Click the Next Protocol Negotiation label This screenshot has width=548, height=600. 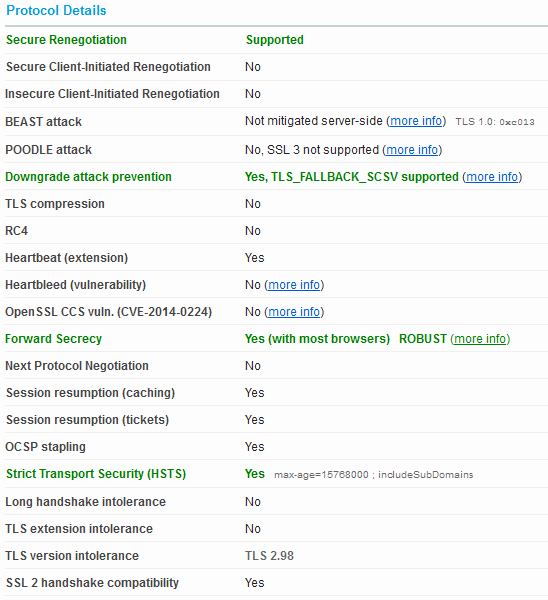tap(77, 366)
